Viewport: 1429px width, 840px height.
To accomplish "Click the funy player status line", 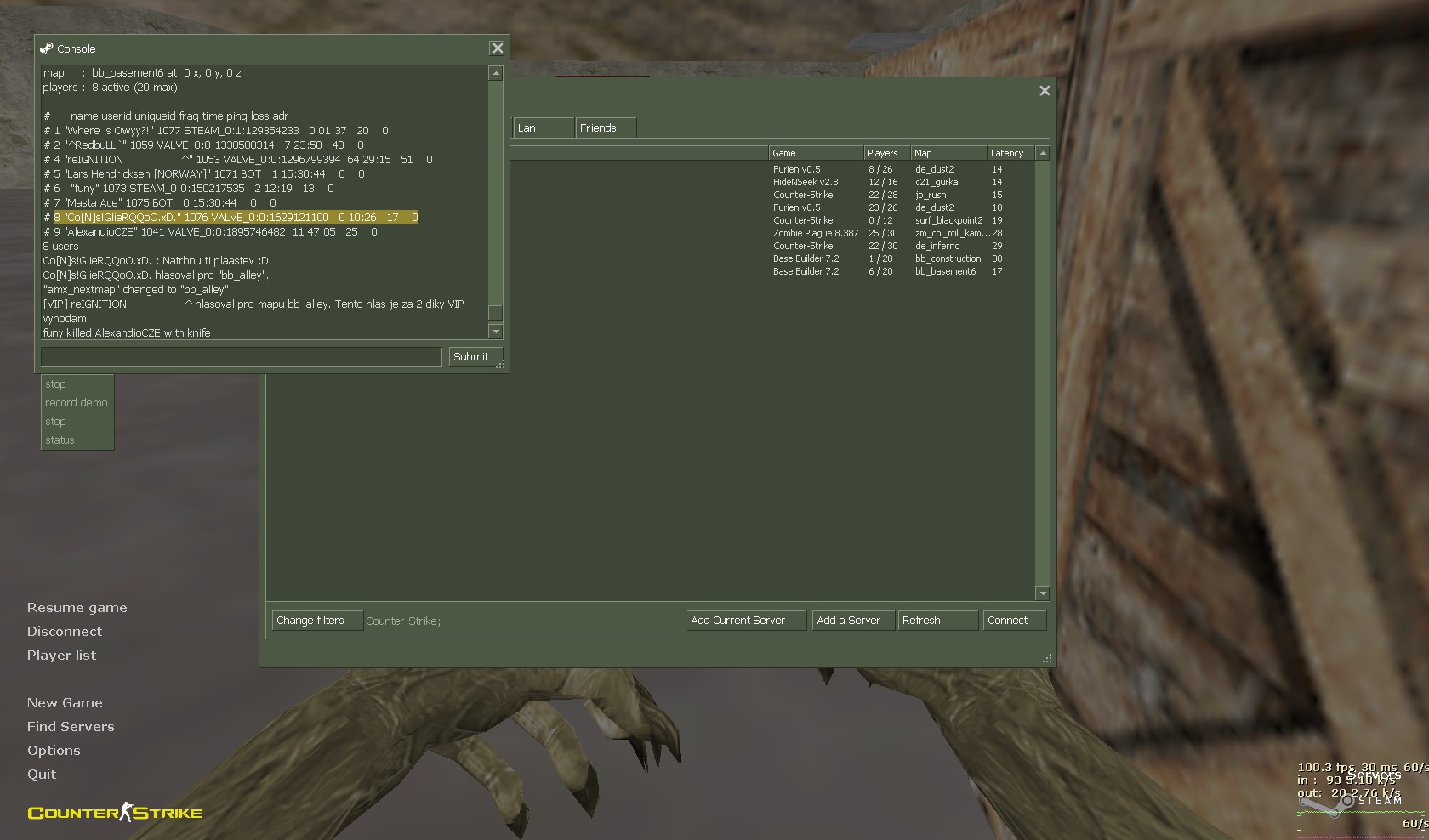I will 189,189.
